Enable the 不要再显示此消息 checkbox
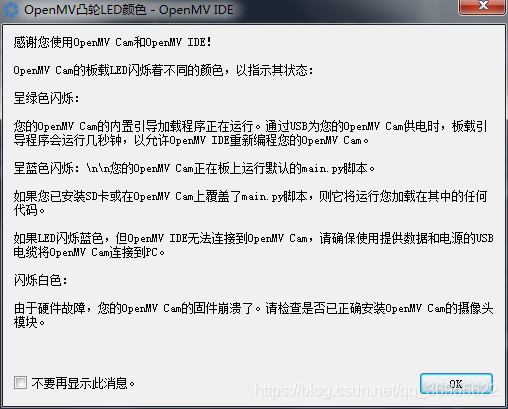The height and width of the screenshot is (409, 508). (20, 382)
